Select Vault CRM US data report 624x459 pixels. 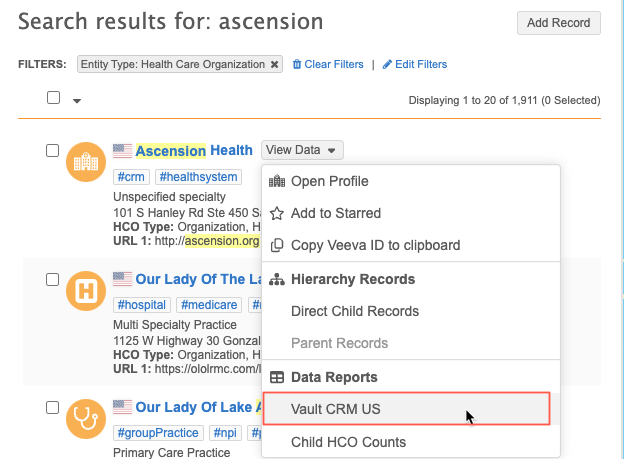335,409
